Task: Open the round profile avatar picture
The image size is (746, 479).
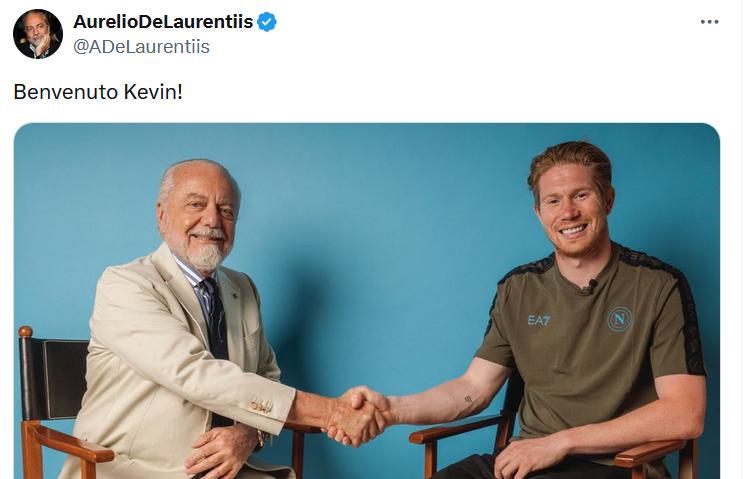Action: (38, 34)
